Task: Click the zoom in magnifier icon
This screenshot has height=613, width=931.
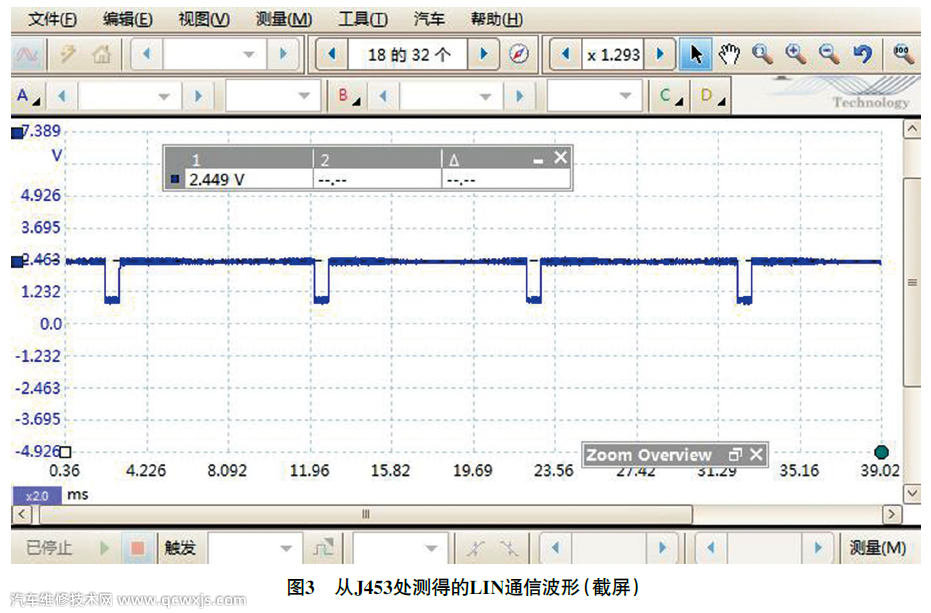Action: click(x=795, y=55)
